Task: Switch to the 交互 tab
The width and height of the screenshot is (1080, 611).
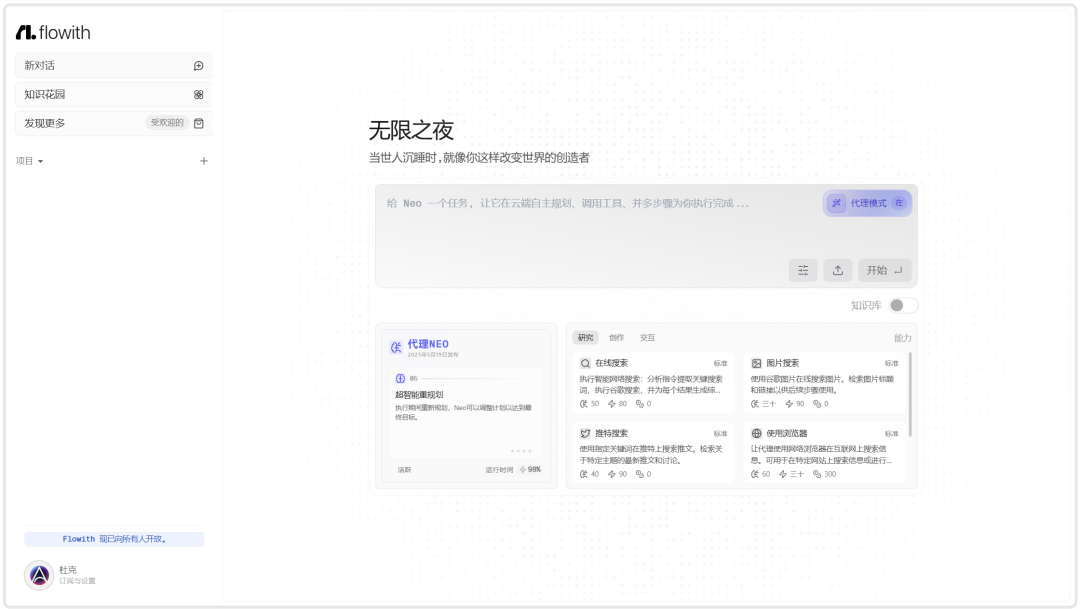Action: tap(647, 338)
